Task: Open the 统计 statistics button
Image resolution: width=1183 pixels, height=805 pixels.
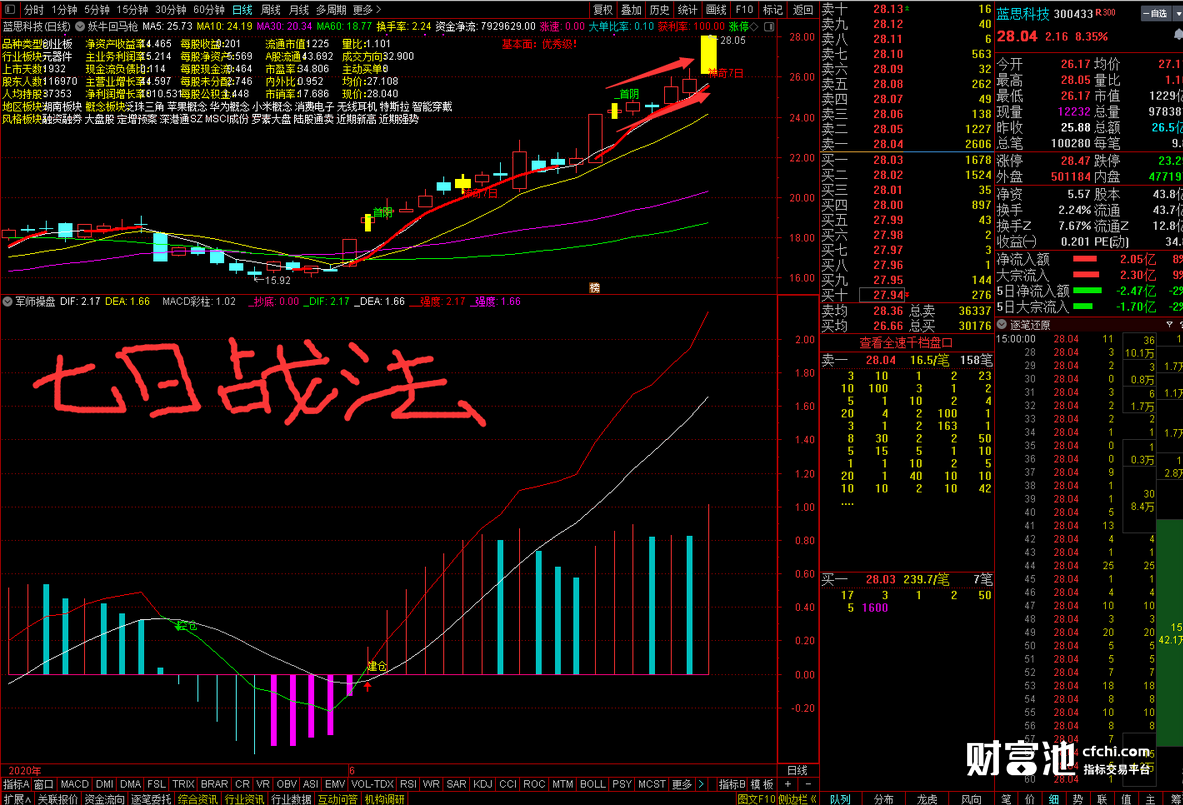Action: (x=687, y=10)
